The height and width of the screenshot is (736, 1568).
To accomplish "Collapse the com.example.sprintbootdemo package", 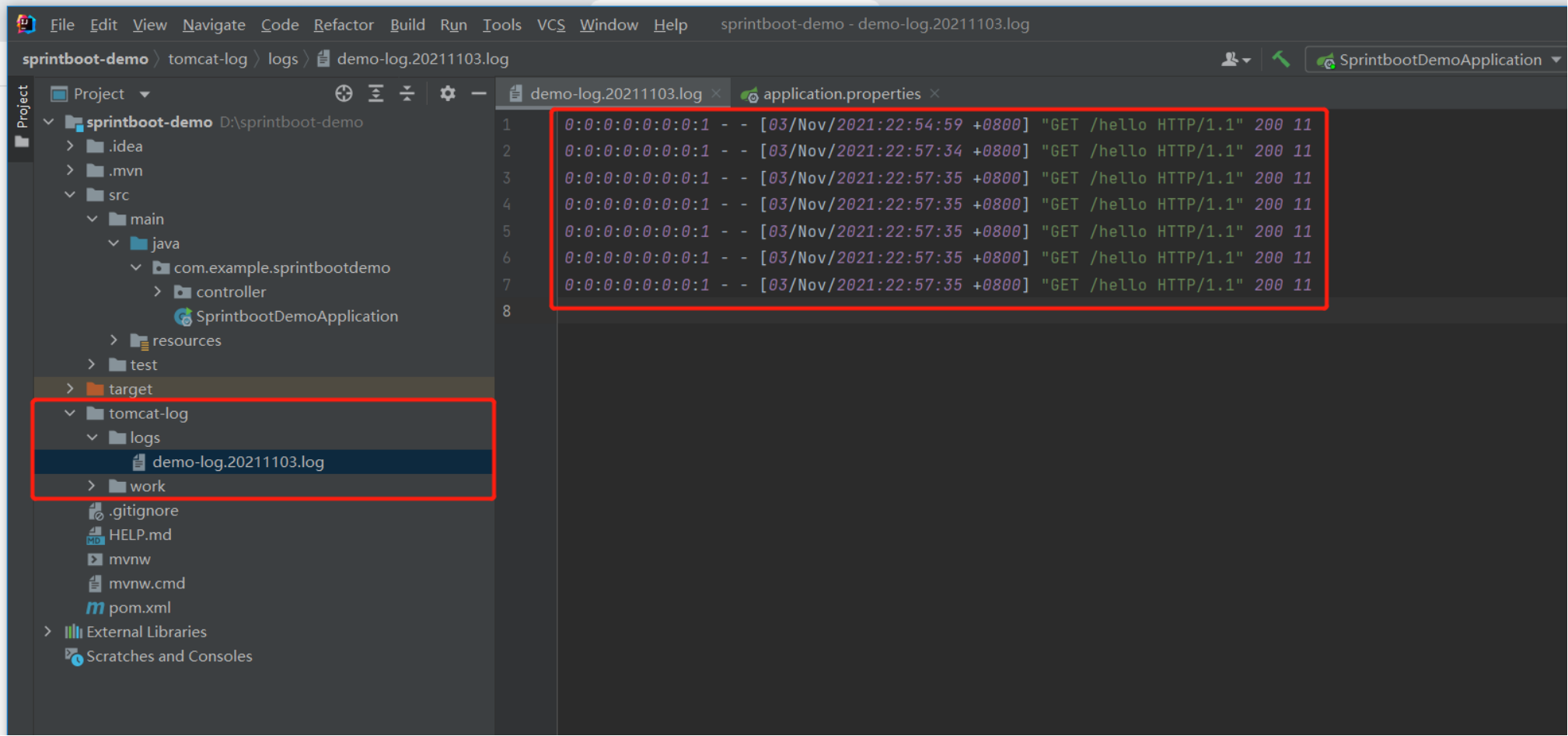I will [136, 267].
